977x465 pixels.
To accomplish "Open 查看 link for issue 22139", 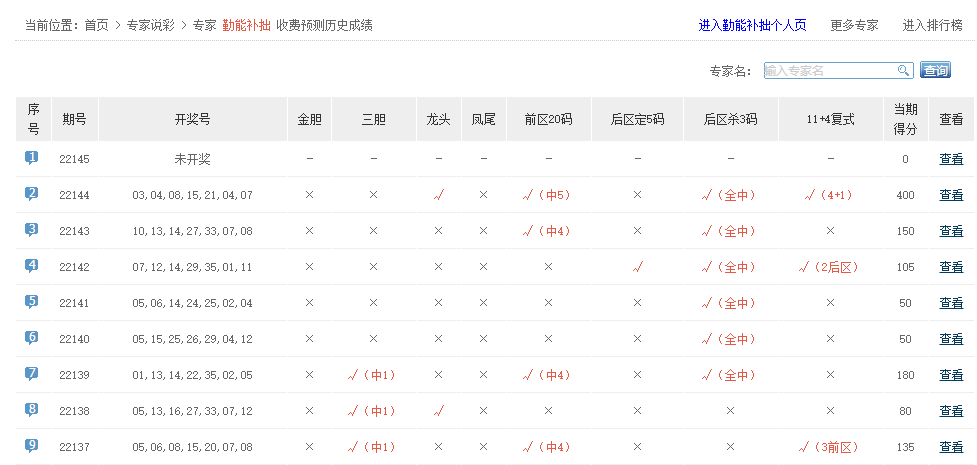I will (x=951, y=375).
